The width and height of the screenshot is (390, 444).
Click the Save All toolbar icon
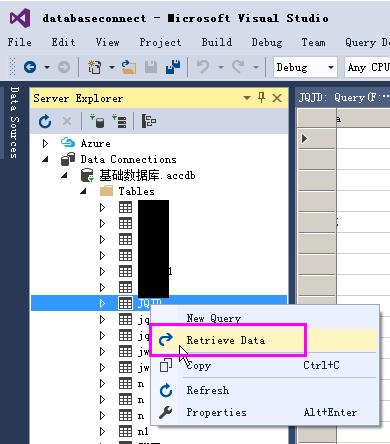[173, 67]
